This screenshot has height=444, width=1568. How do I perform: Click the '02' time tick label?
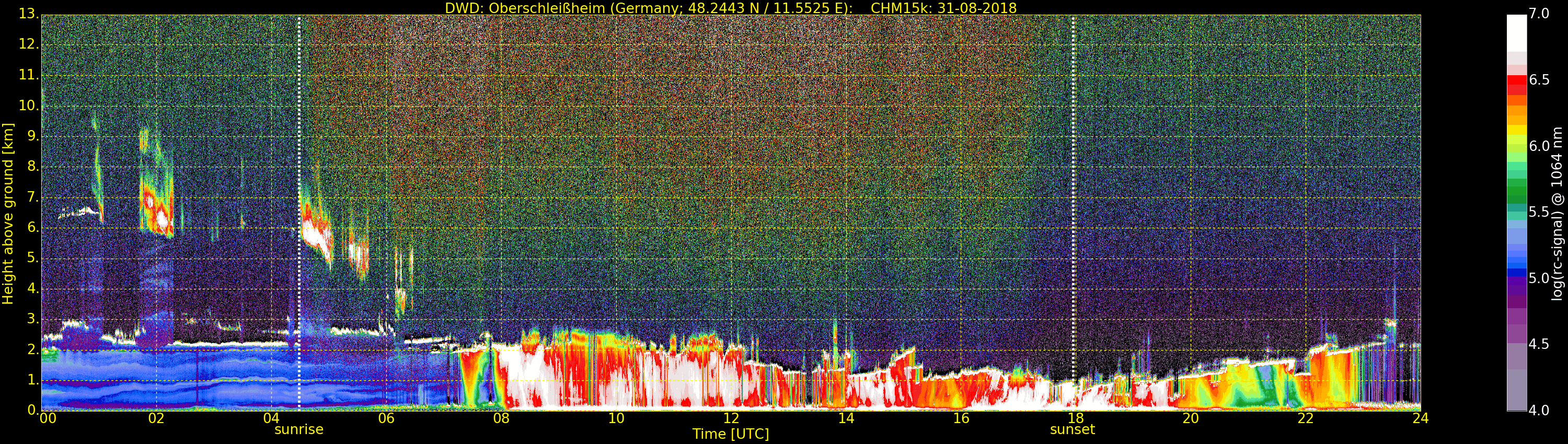pyautogui.click(x=156, y=418)
